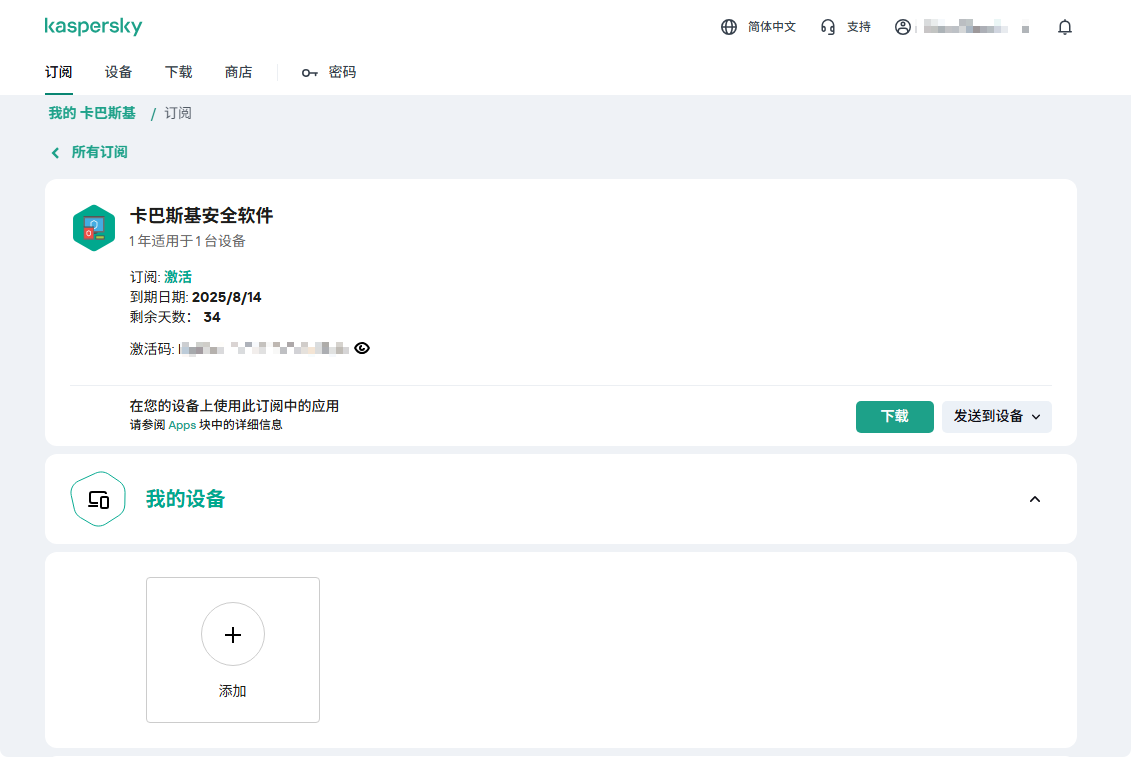This screenshot has height=757, width=1131.
Task: Open the notifications bell
Action: [x=1065, y=27]
